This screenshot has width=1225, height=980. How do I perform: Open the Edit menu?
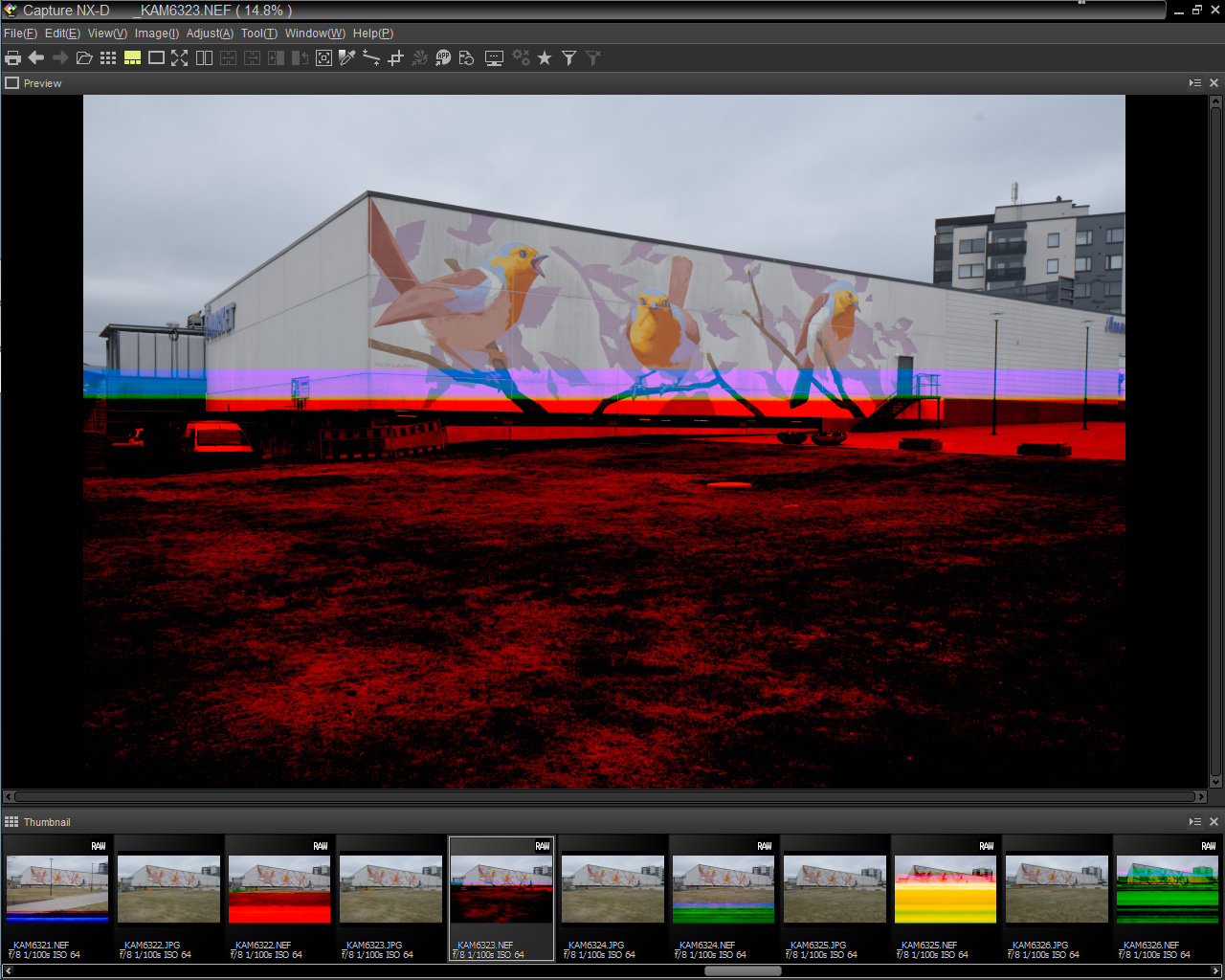[x=62, y=33]
